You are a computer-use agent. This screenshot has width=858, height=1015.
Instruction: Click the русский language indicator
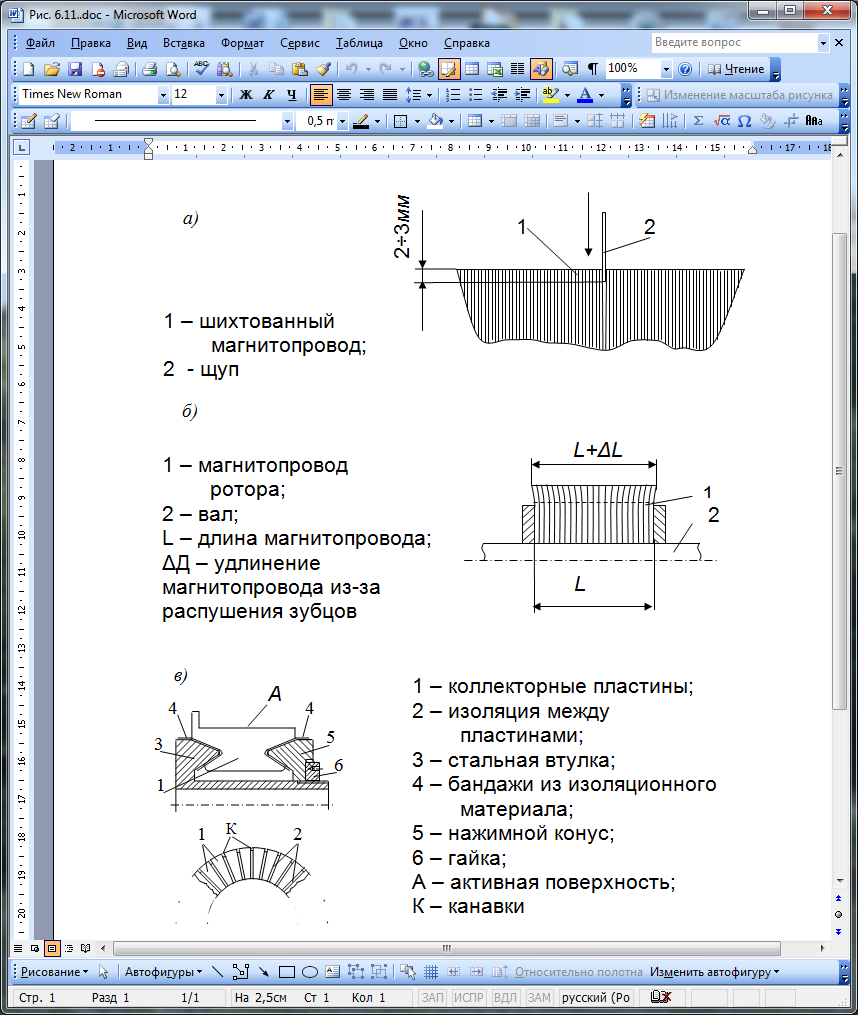(596, 998)
